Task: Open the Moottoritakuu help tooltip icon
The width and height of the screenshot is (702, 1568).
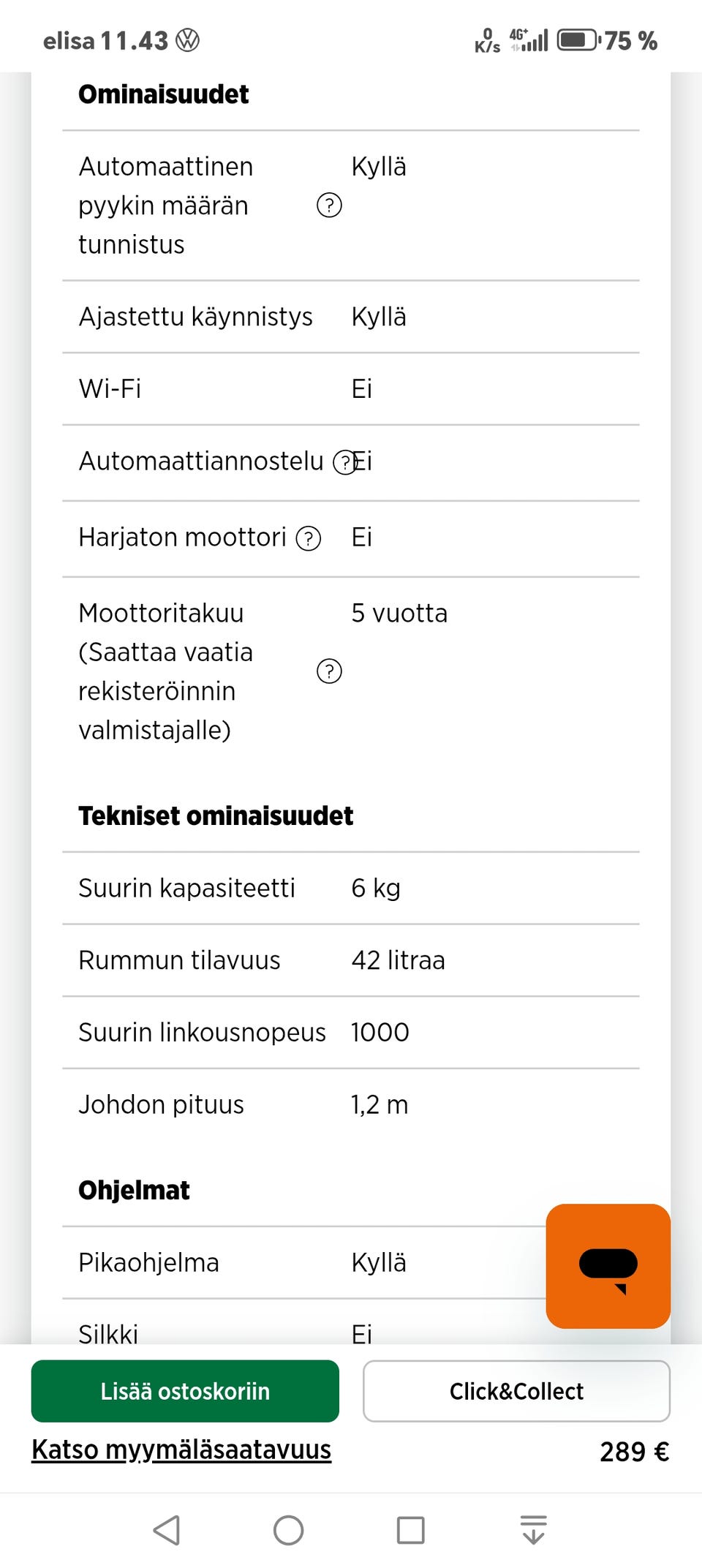Action: [x=329, y=671]
